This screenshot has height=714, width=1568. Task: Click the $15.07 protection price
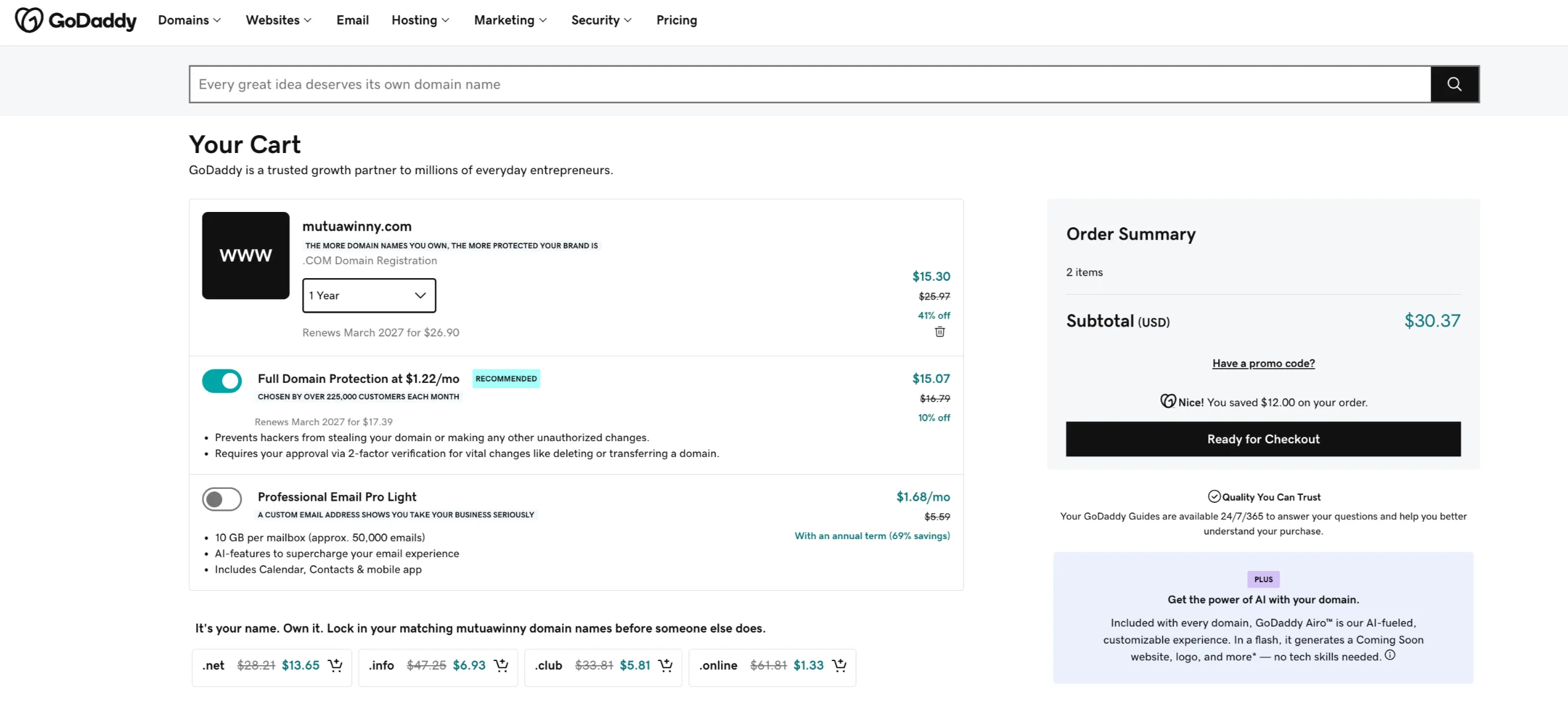(x=931, y=378)
